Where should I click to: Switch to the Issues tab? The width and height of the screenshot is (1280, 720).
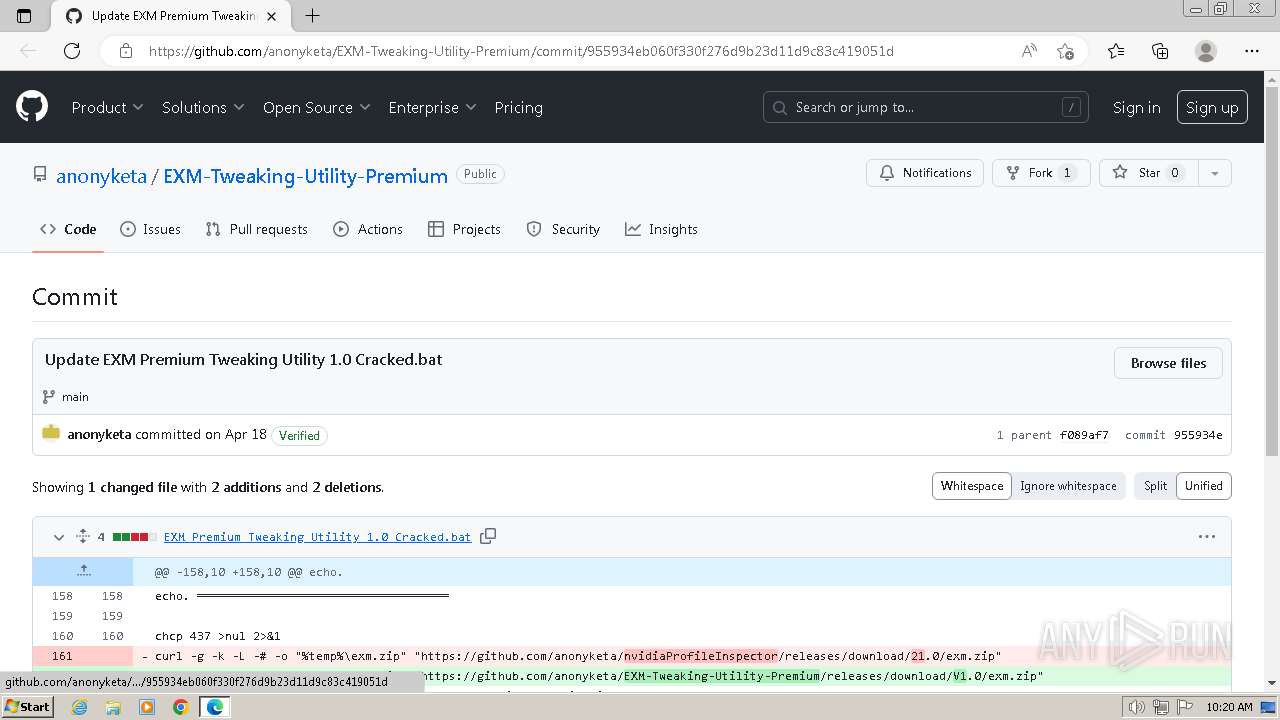tap(150, 229)
